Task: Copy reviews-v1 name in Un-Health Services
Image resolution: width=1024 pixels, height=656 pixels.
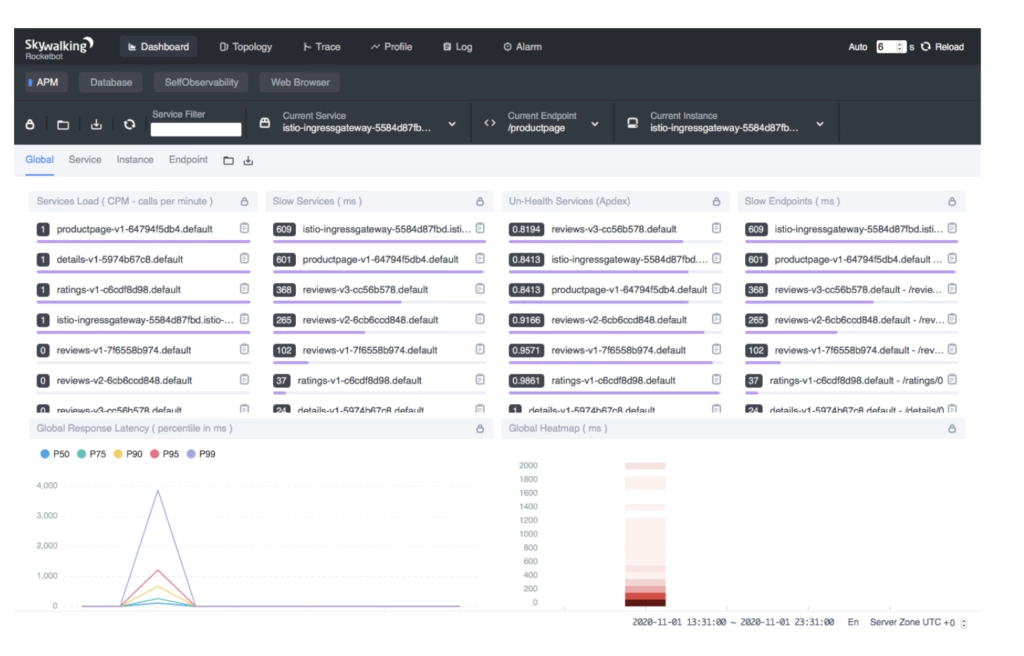Action: tap(716, 350)
